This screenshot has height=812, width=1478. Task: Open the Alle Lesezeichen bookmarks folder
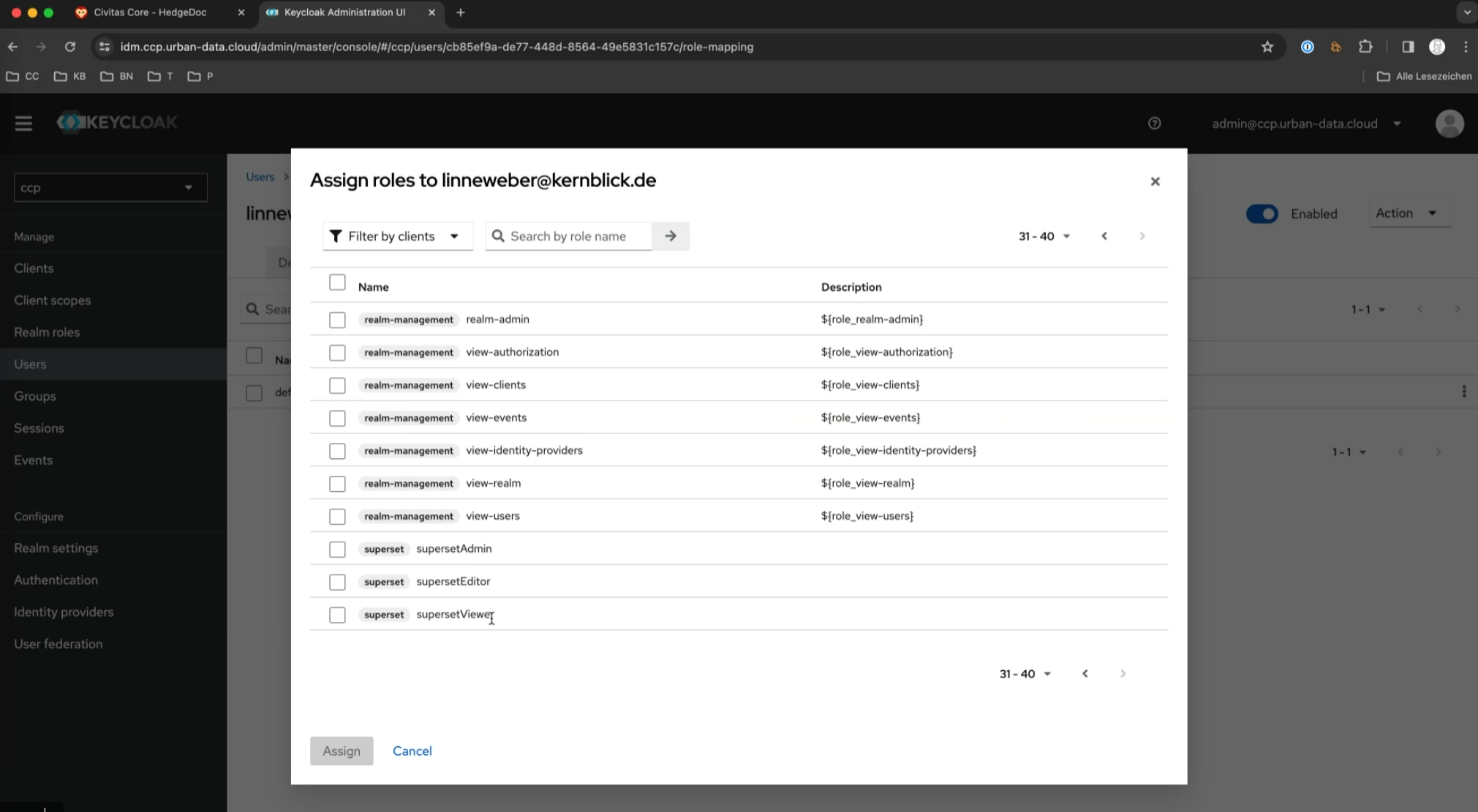click(x=1424, y=76)
